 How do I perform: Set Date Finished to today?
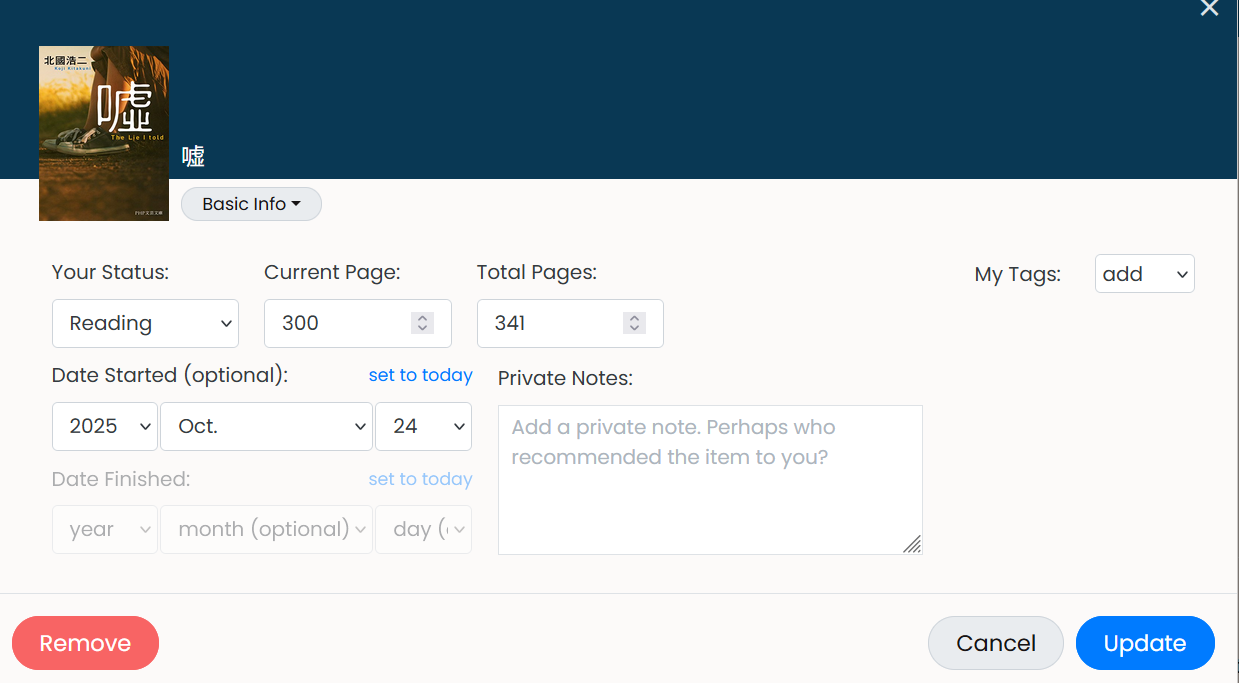pyautogui.click(x=420, y=479)
